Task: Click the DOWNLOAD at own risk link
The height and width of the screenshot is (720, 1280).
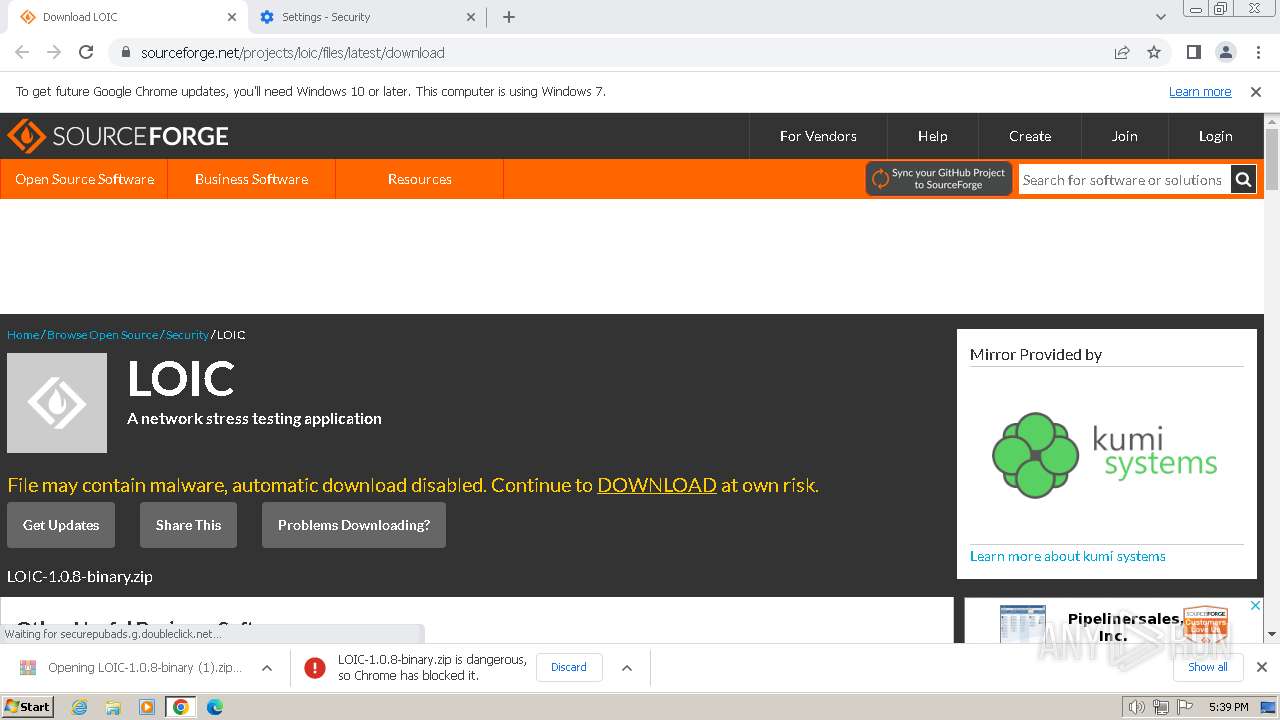Action: 657,485
